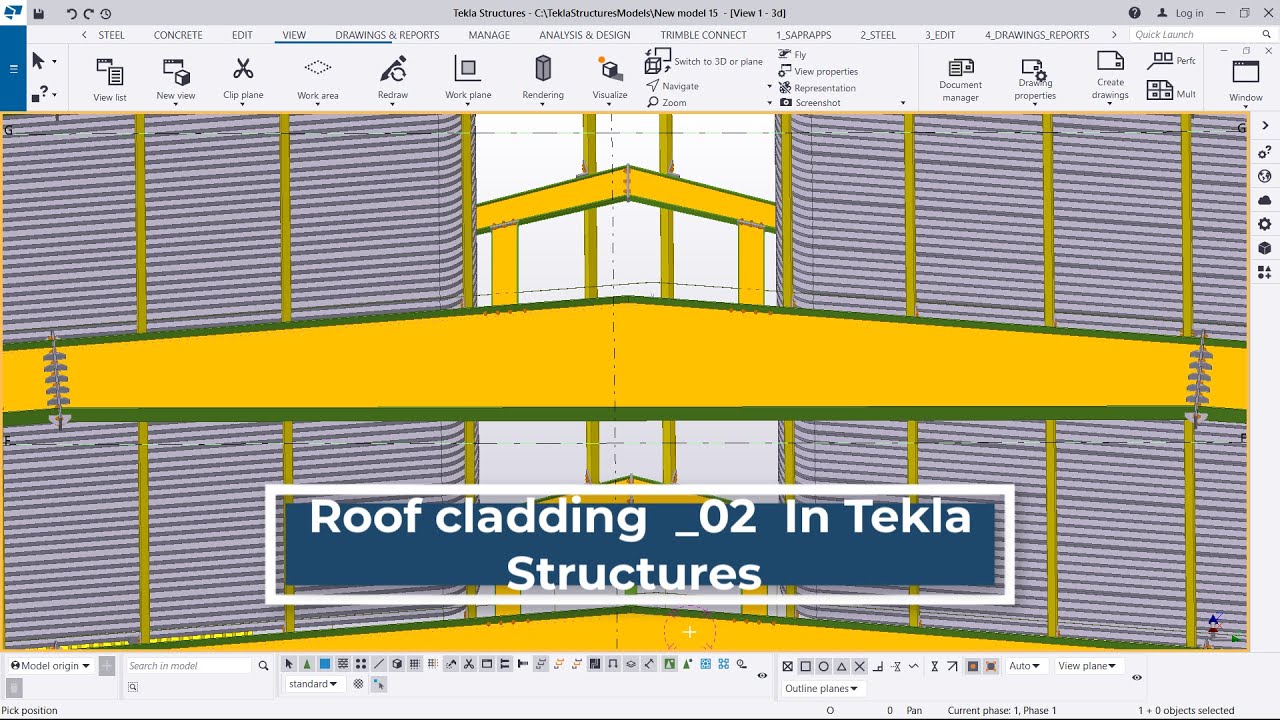Toggle snapping toolbar eye visibility
The width and height of the screenshot is (1280, 720).
point(1137,678)
